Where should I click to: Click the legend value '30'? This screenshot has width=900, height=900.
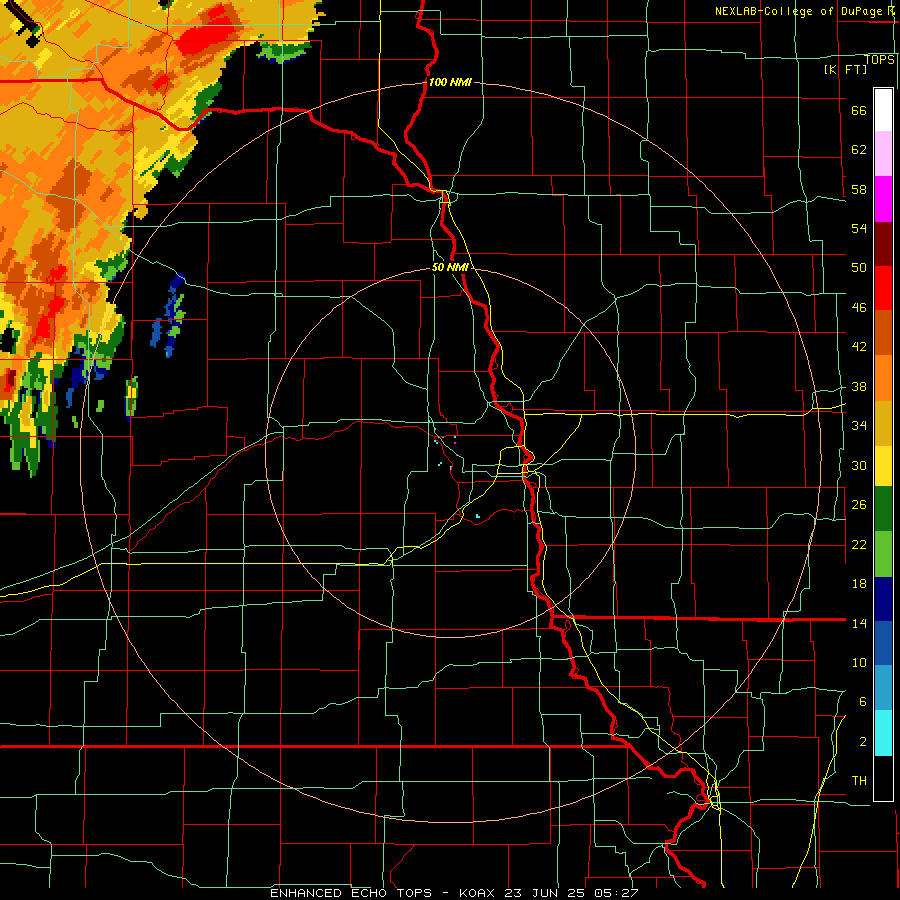coord(859,465)
